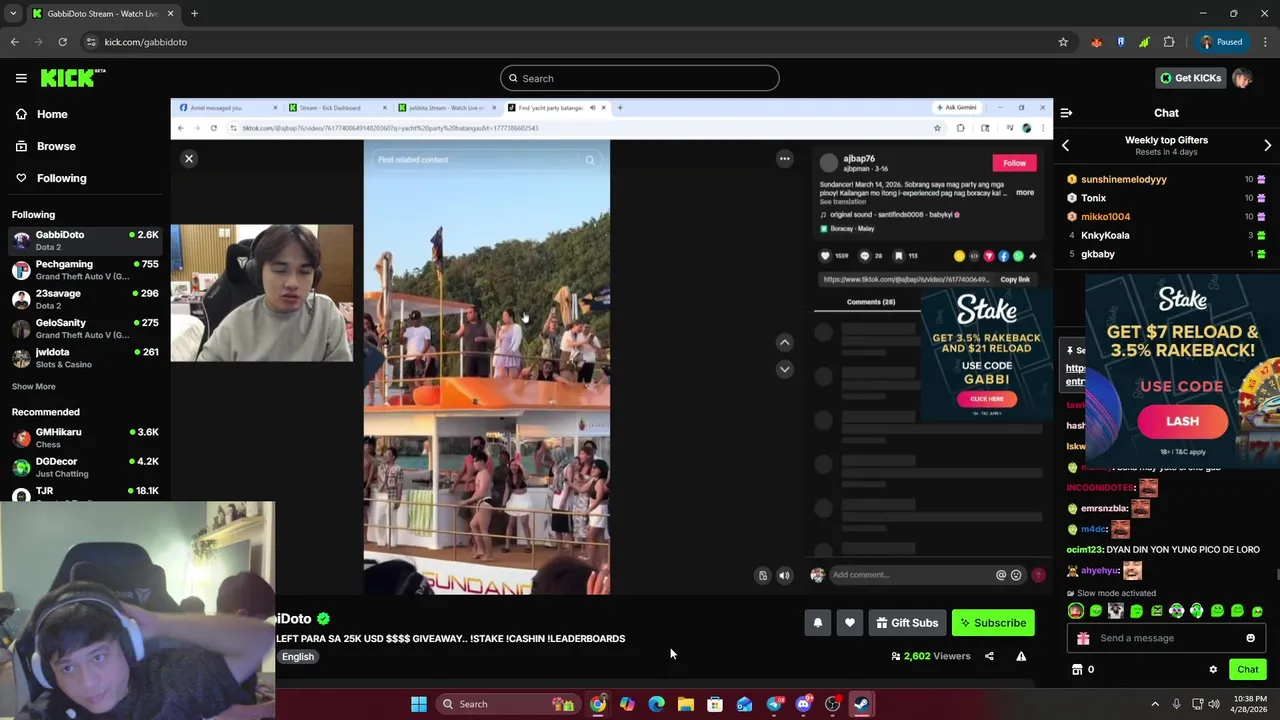Click the English language tag

click(x=298, y=657)
